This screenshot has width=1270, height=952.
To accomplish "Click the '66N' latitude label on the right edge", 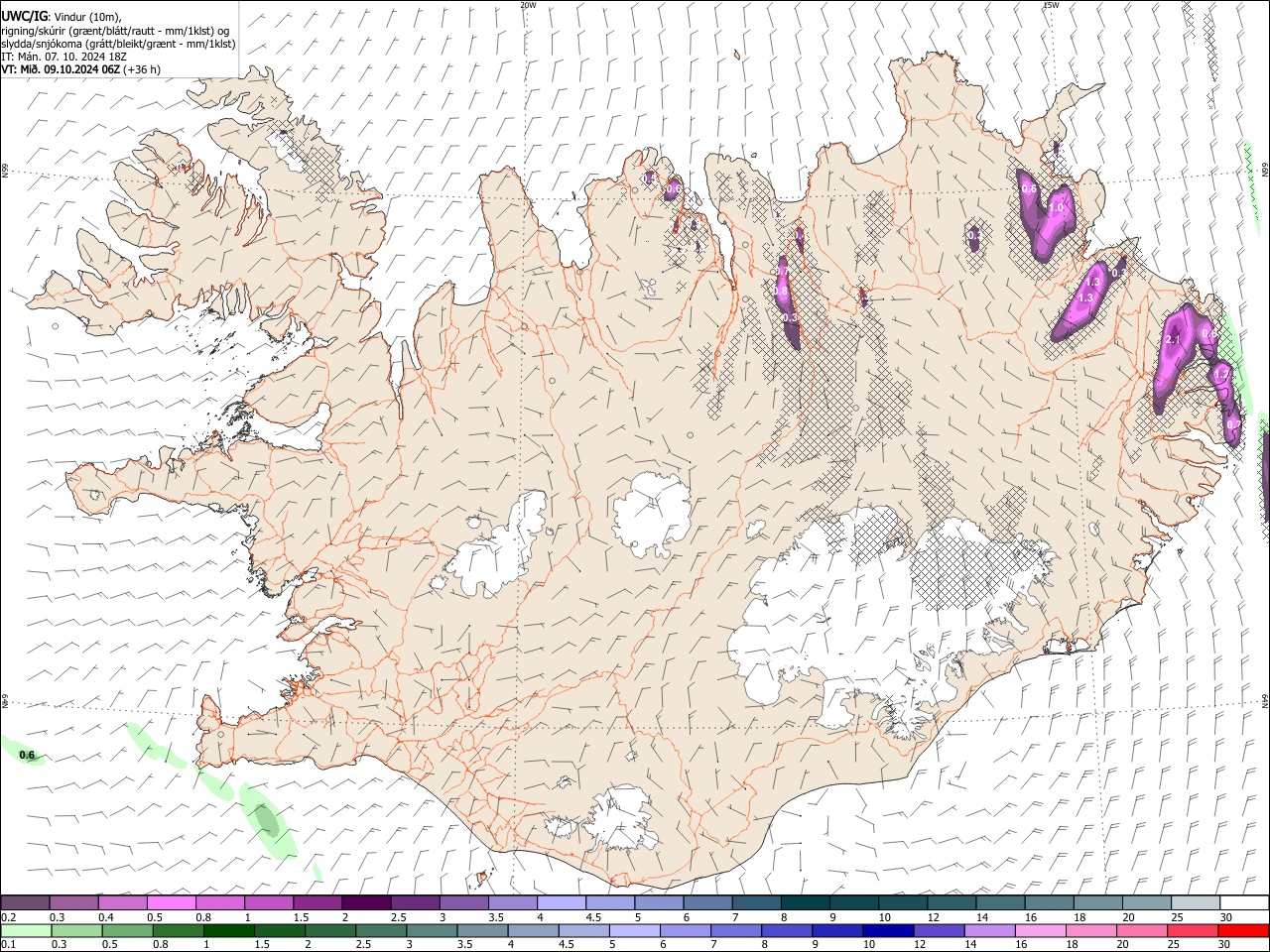I will [x=1265, y=171].
